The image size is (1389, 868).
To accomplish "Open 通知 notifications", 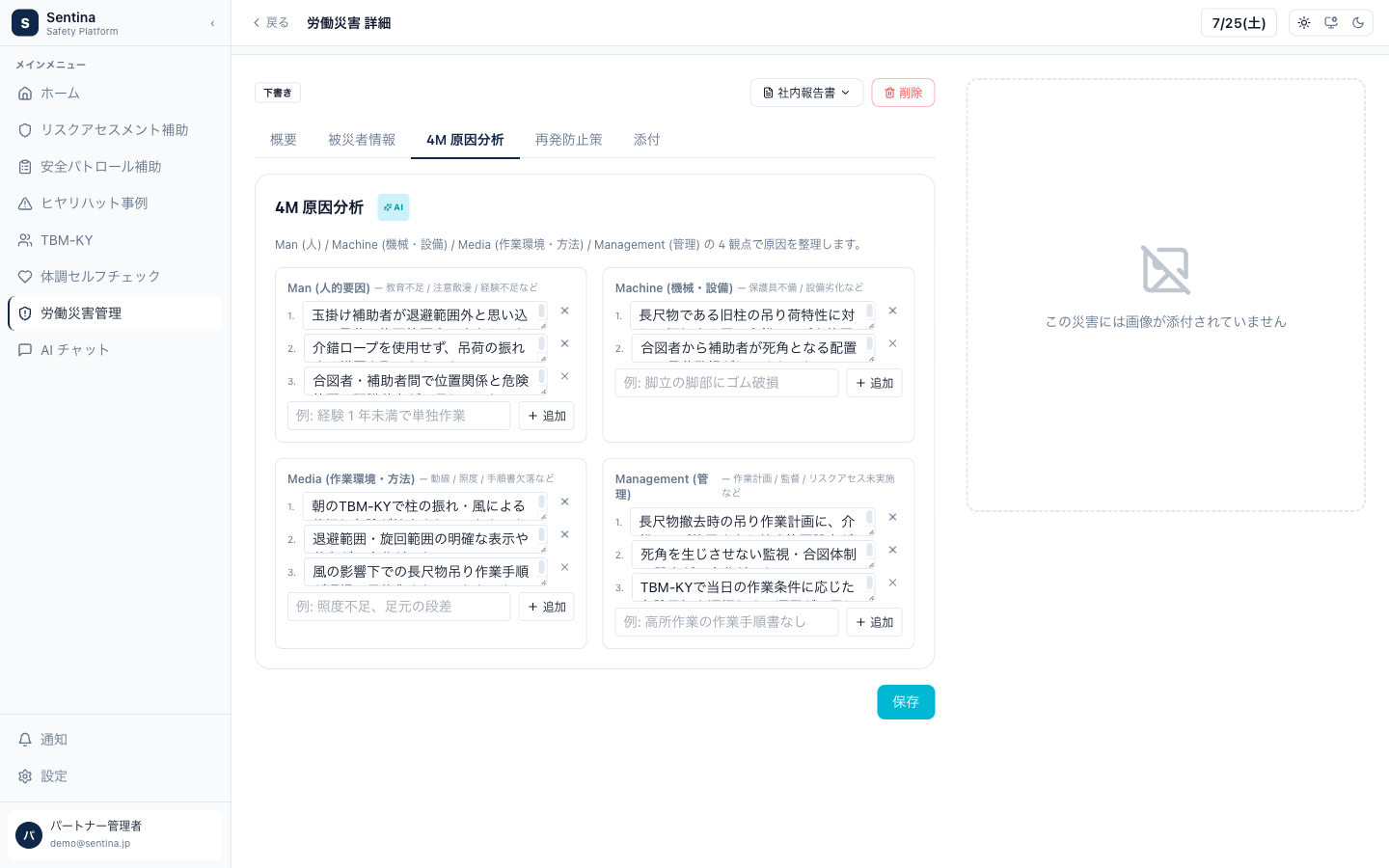I will pyautogui.click(x=115, y=740).
